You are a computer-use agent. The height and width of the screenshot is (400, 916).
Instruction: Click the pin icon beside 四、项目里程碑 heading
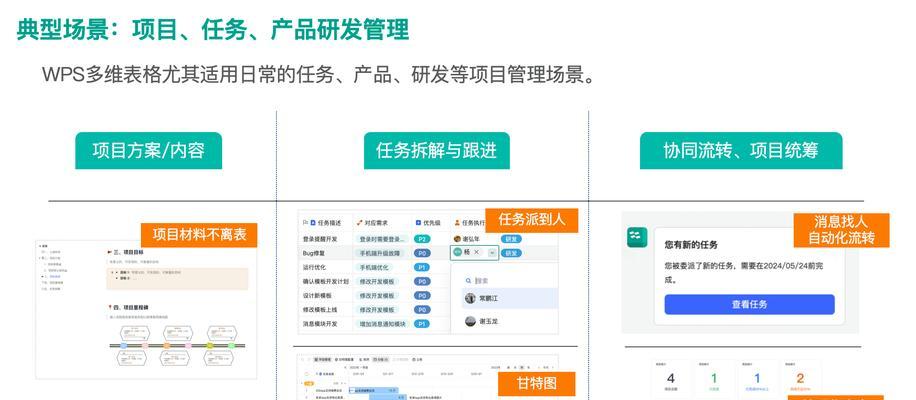pyautogui.click(x=110, y=307)
